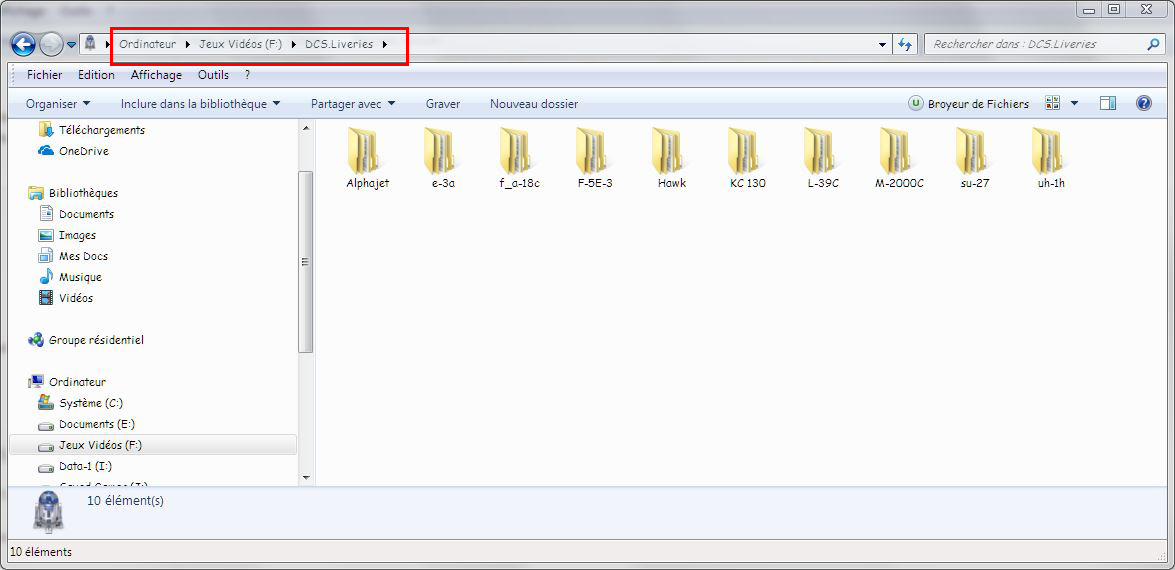Open the uh-1h folder
Viewport: 1175px width, 570px height.
[1051, 157]
